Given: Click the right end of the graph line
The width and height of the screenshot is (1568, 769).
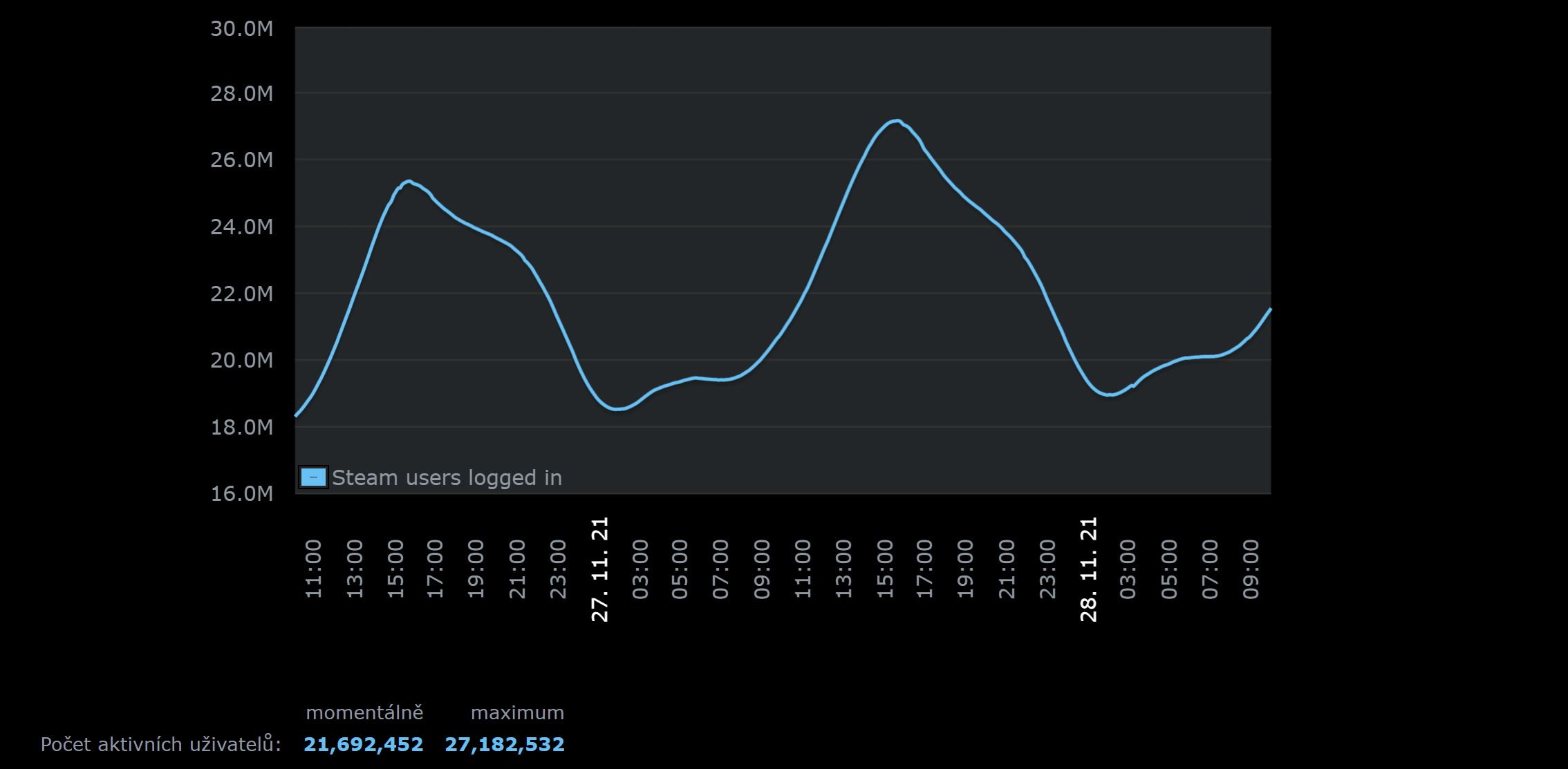Looking at the screenshot, I should coord(1269,310).
